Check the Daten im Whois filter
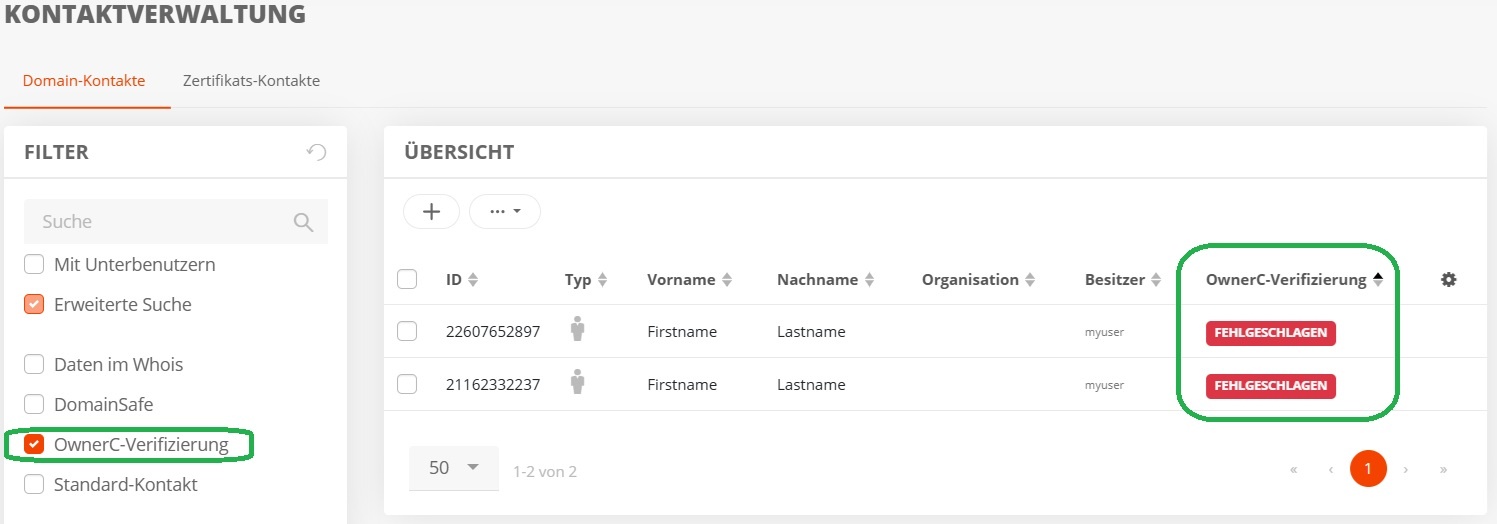Image resolution: width=1497 pixels, height=524 pixels. coord(34,364)
